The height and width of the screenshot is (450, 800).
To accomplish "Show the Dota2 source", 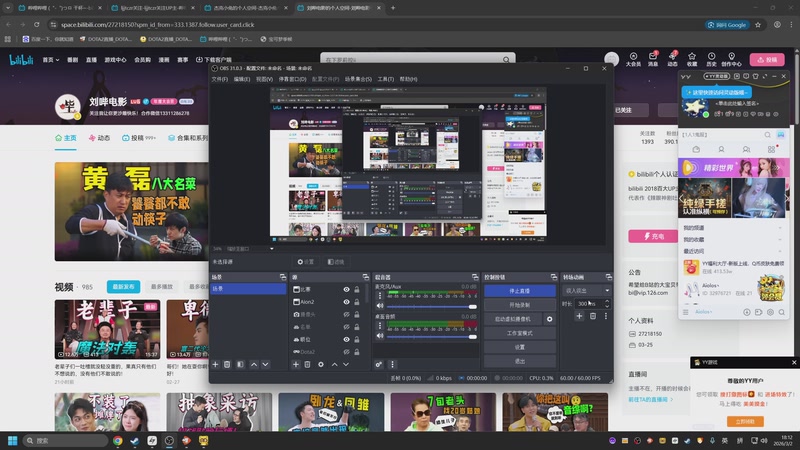I will [x=346, y=352].
